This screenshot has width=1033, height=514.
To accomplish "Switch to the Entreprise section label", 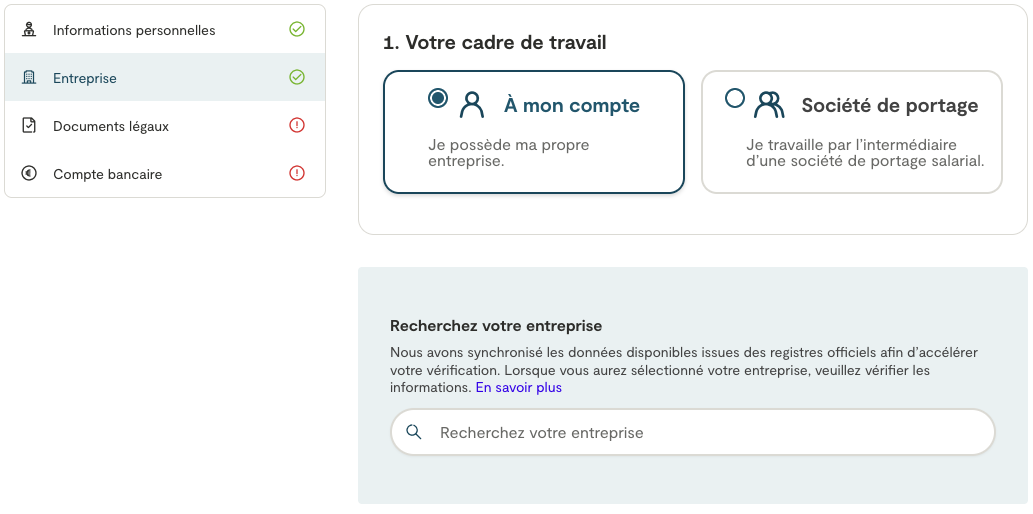I will coord(85,78).
